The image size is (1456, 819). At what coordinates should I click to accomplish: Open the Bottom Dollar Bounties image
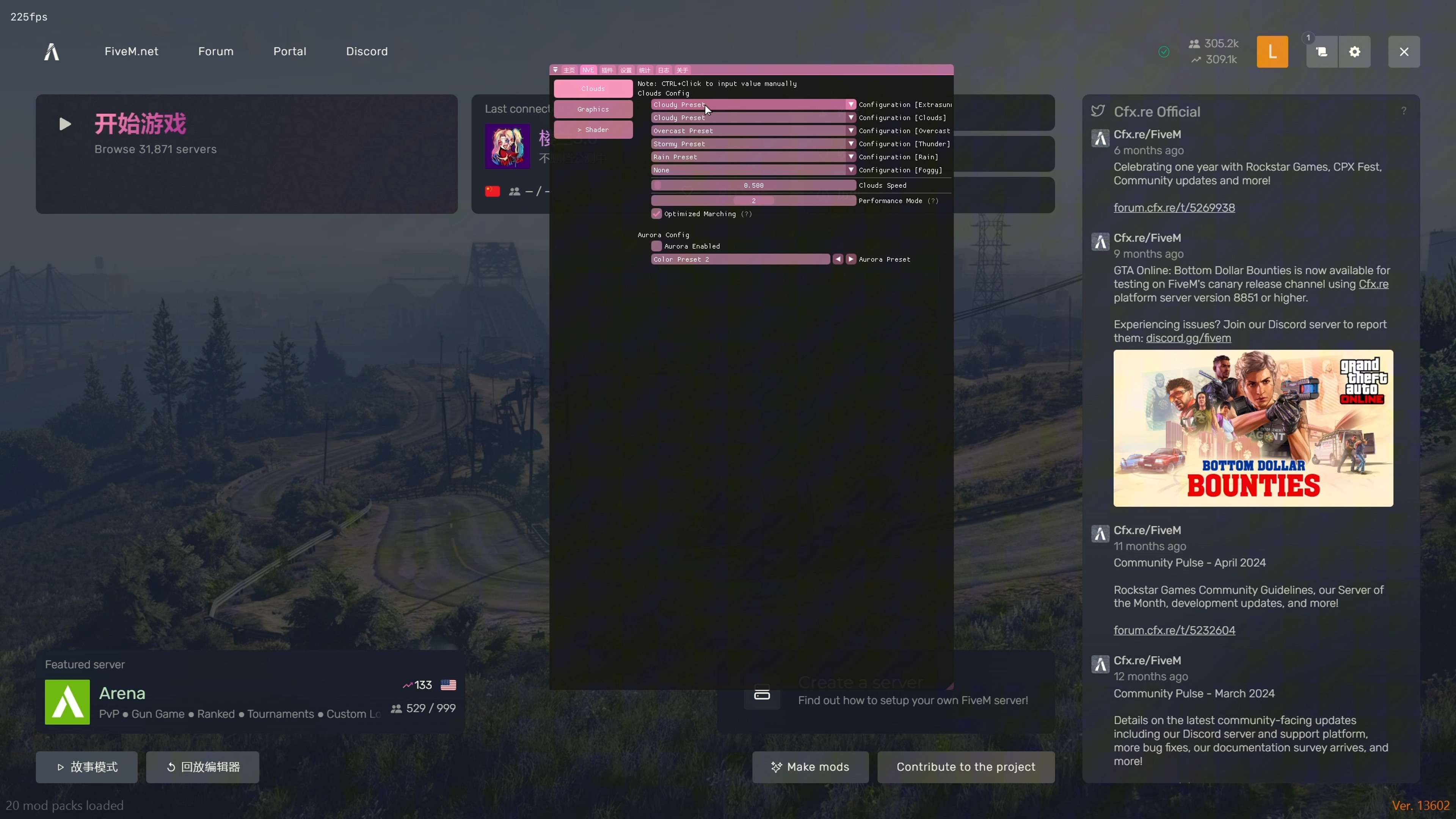(x=1253, y=428)
